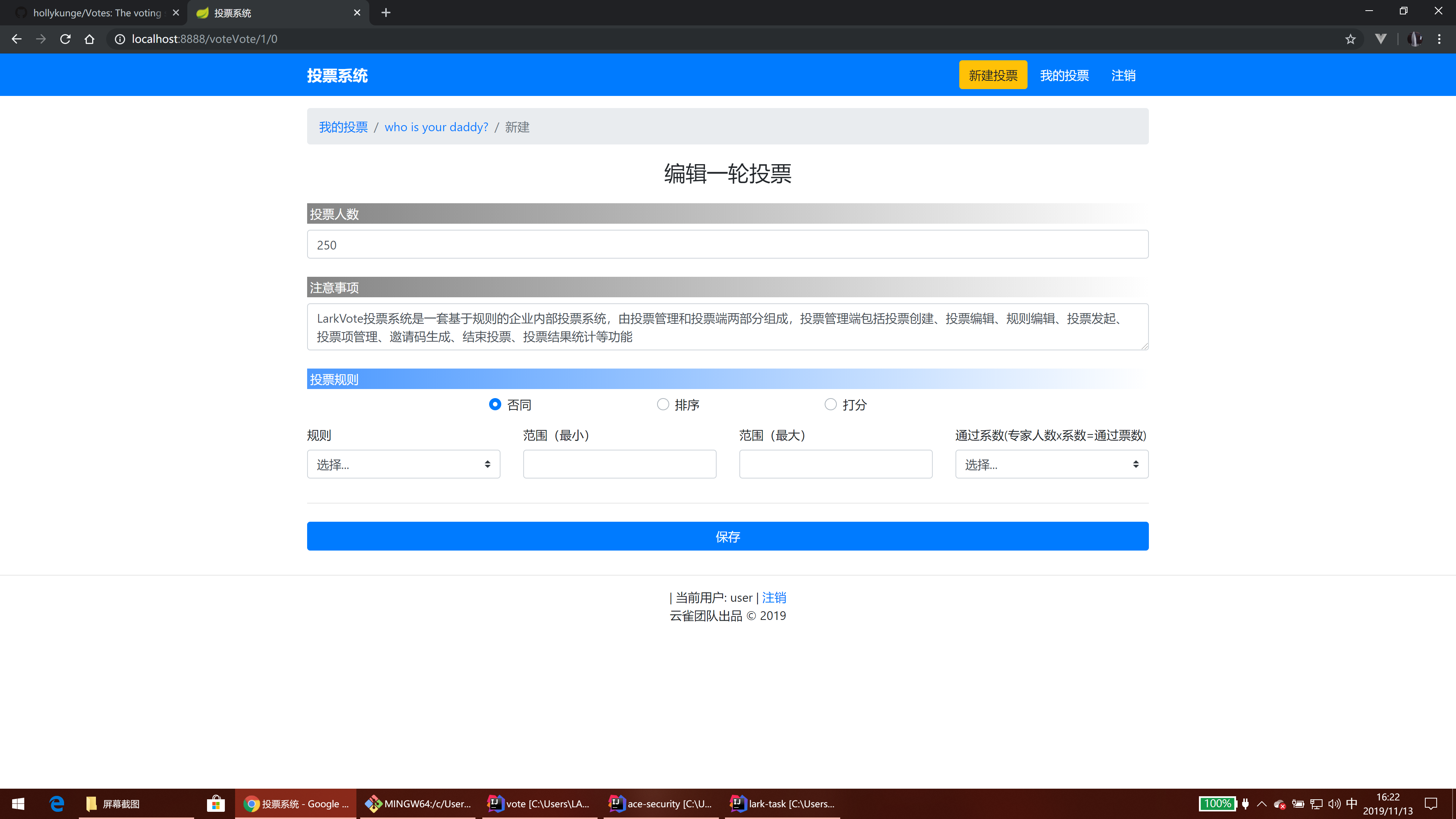Open Chrome profile avatar icon
Screen dimensions: 1456x819
pyautogui.click(x=1415, y=39)
